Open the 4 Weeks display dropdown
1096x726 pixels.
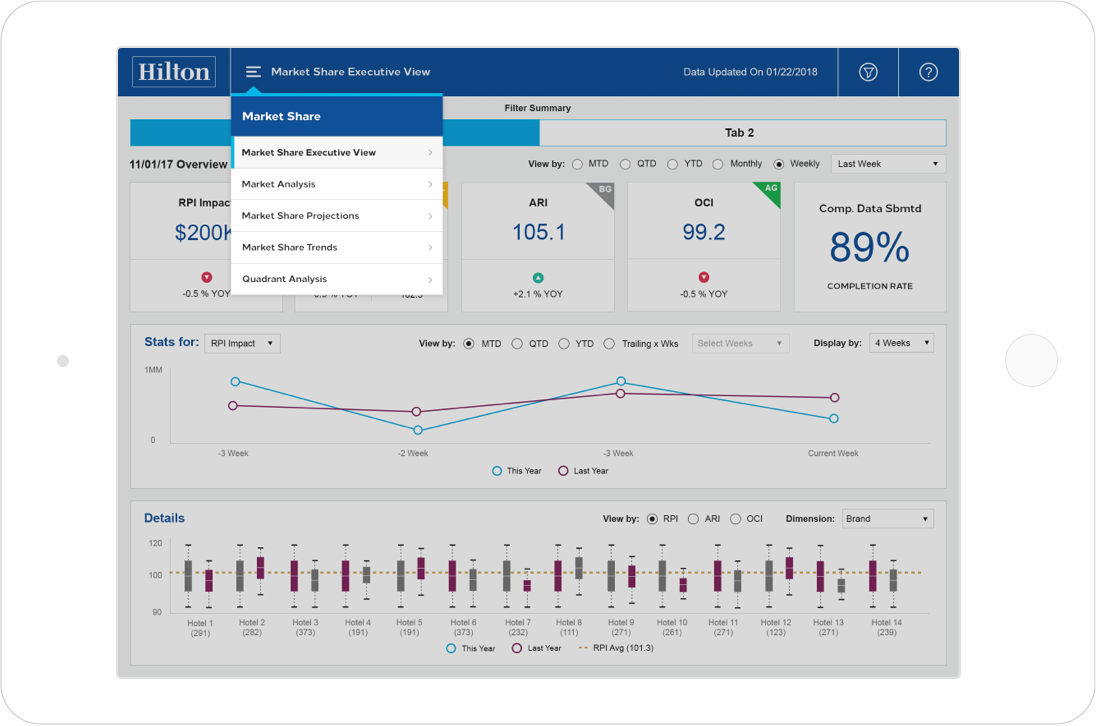pos(901,343)
